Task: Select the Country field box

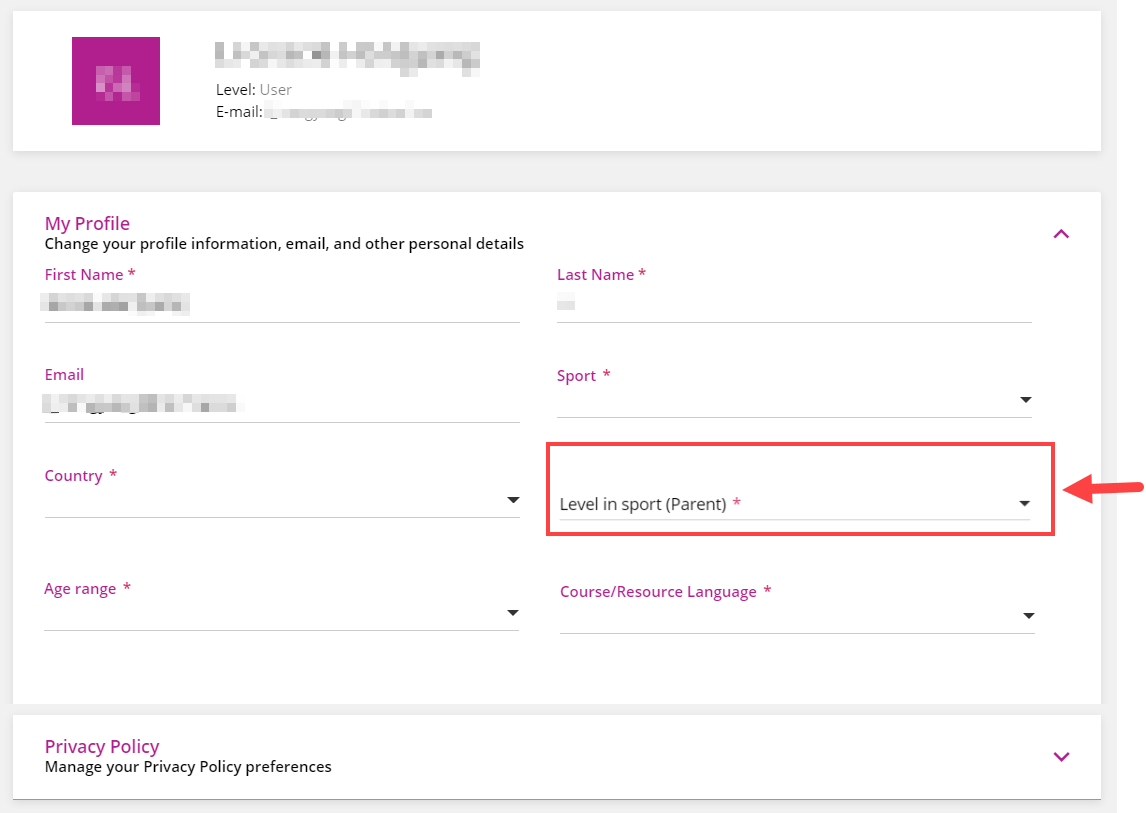Action: tap(282, 501)
